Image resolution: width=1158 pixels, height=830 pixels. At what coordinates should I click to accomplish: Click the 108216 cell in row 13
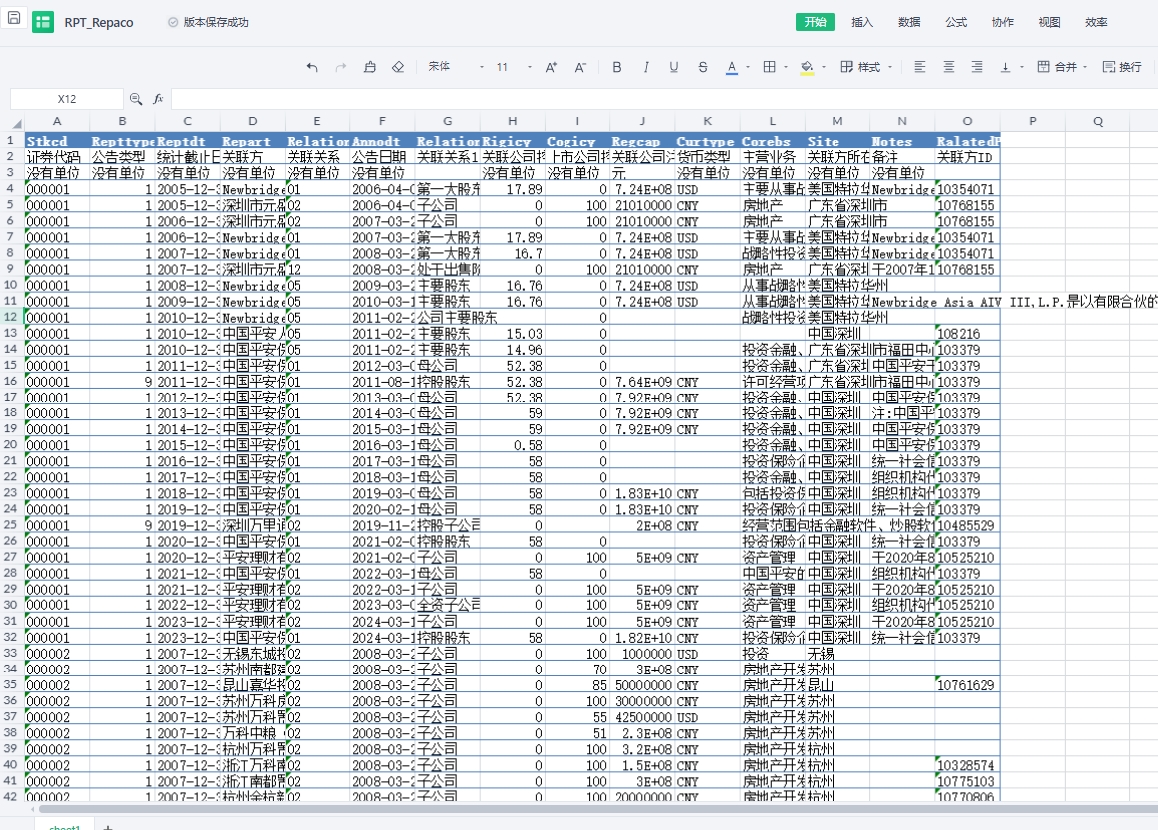(967, 334)
